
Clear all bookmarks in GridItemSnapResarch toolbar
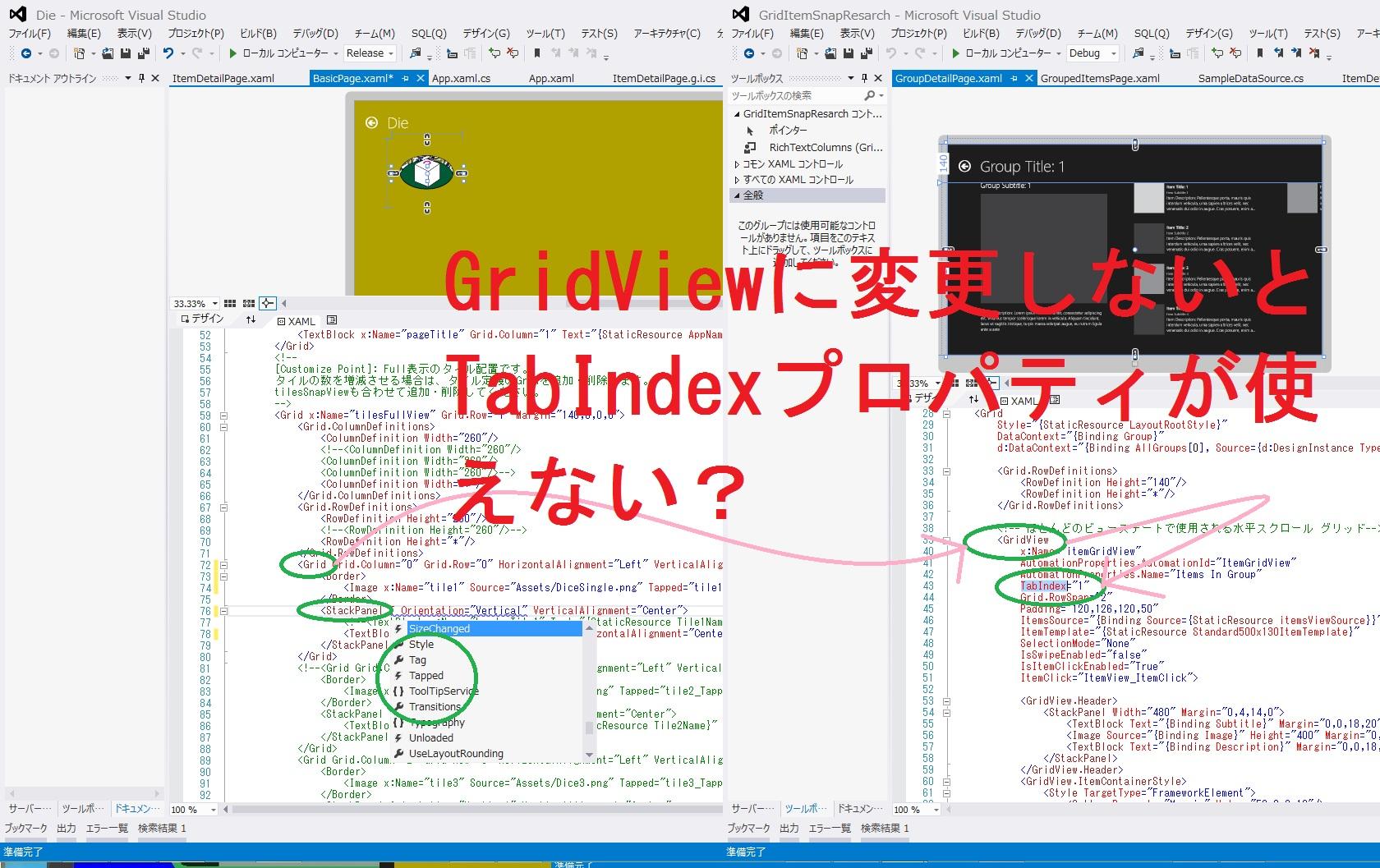coord(1315,53)
